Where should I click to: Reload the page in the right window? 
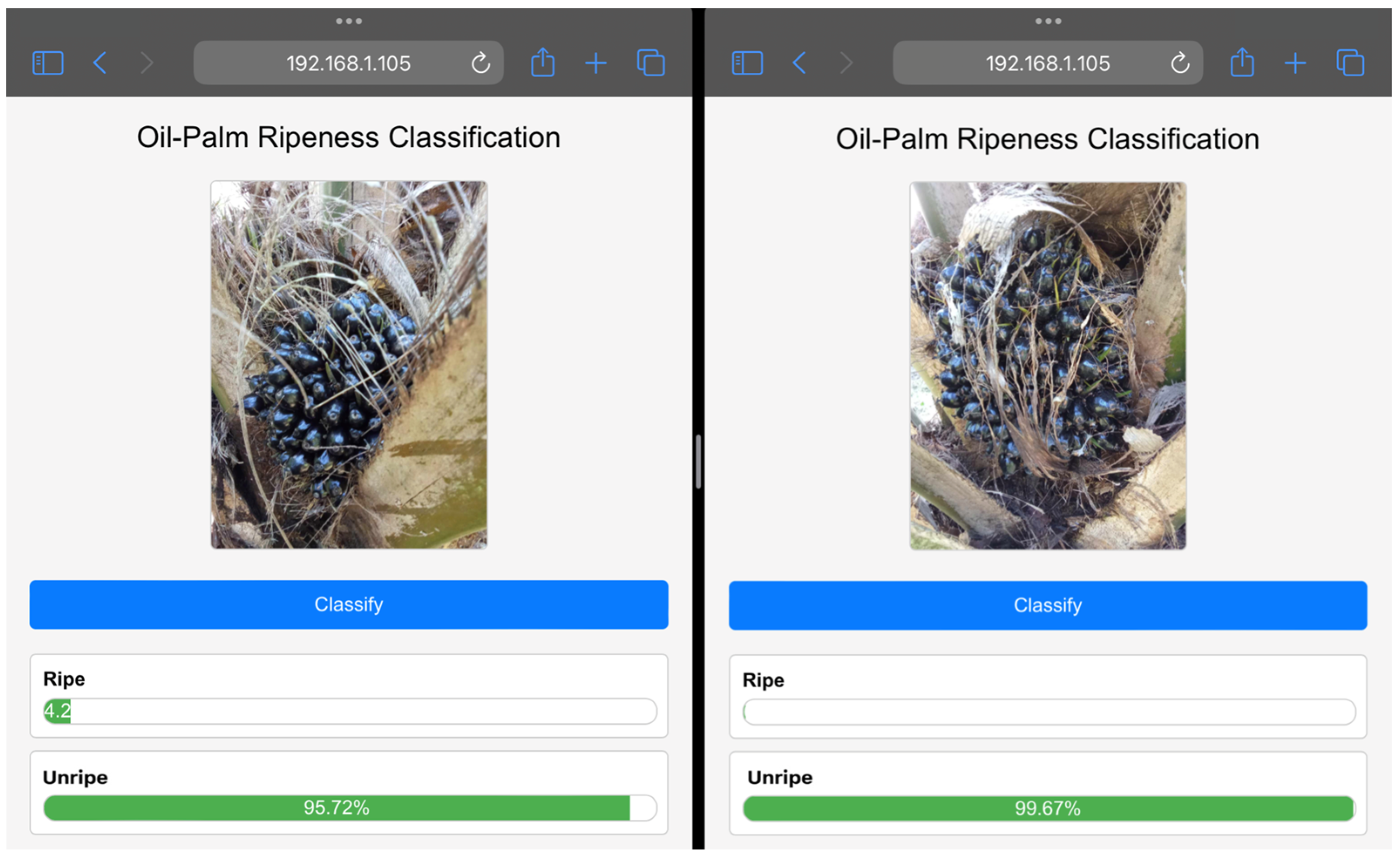pyautogui.click(x=1180, y=63)
